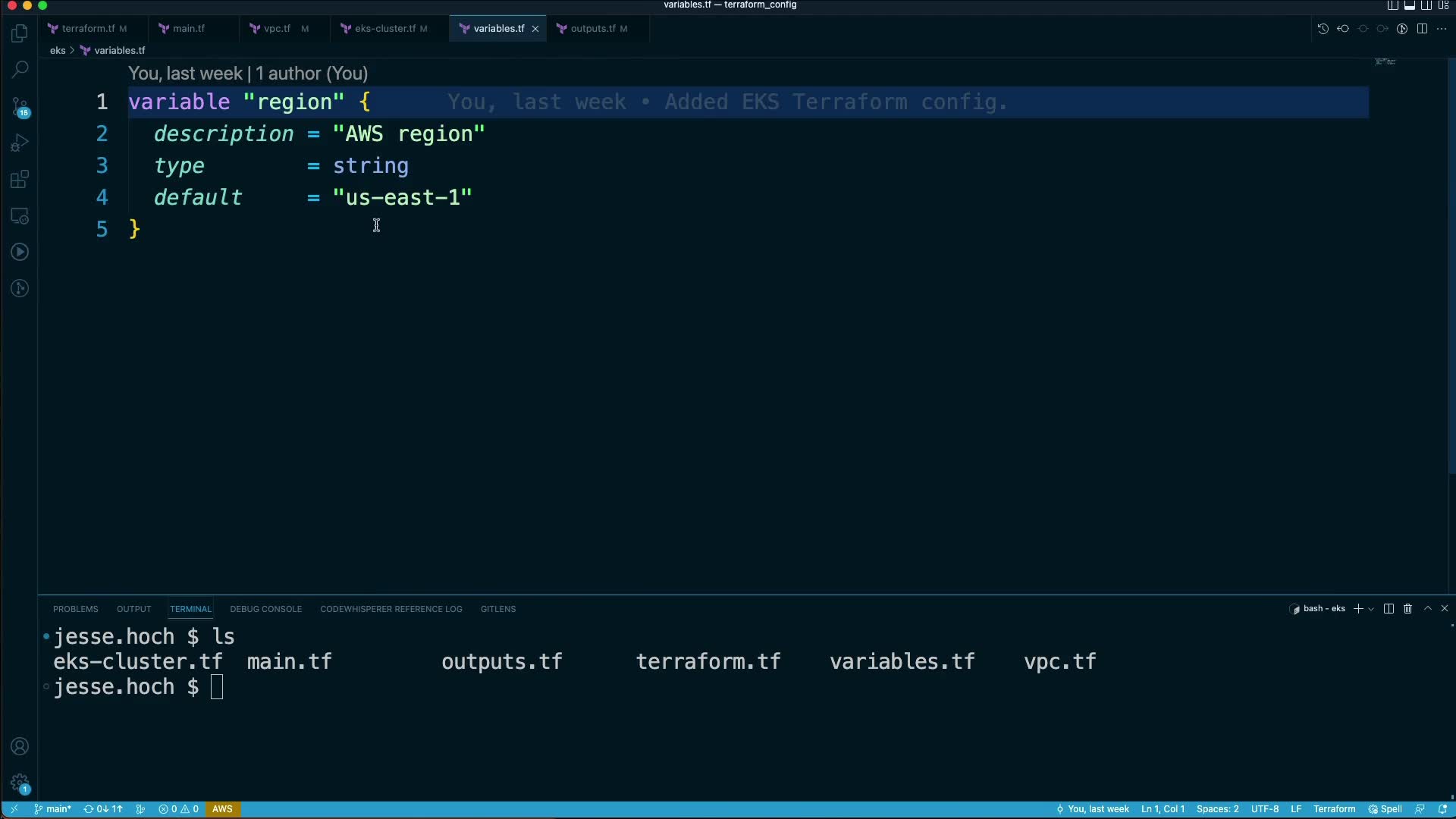Toggle the bottom panel layout button

click(x=1409, y=5)
